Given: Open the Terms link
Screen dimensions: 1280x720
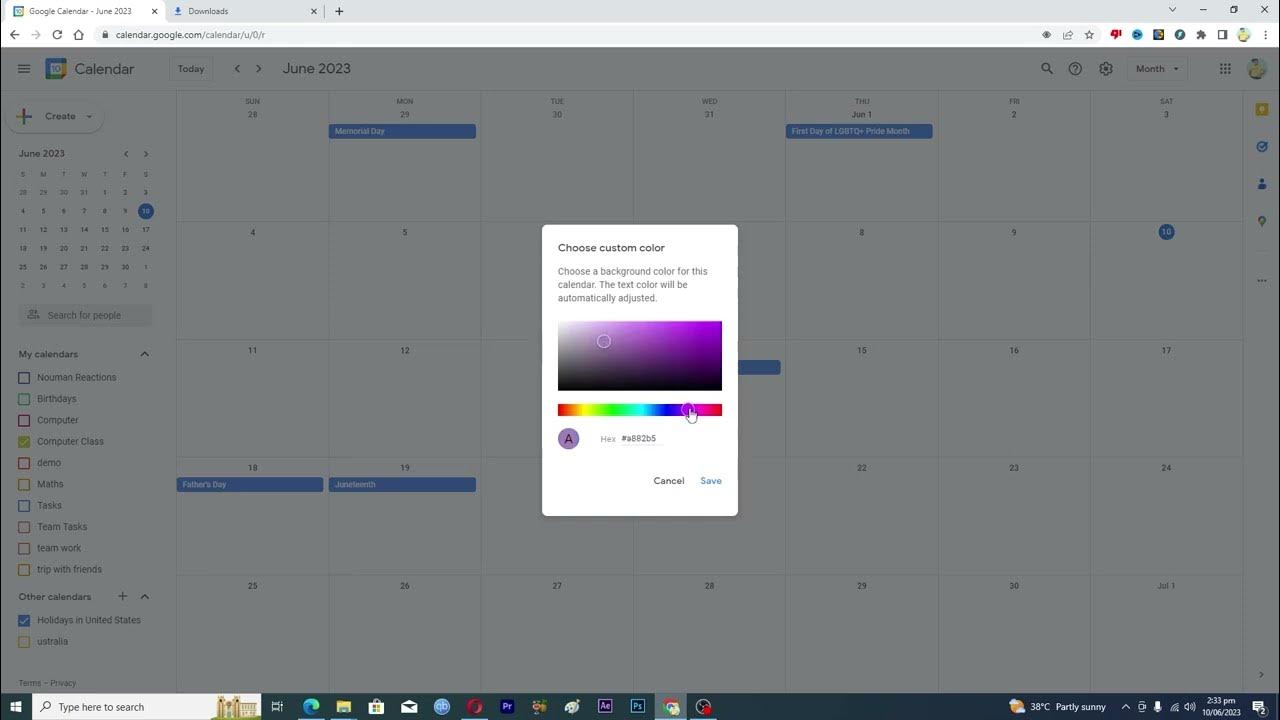Looking at the screenshot, I should 30,684.
